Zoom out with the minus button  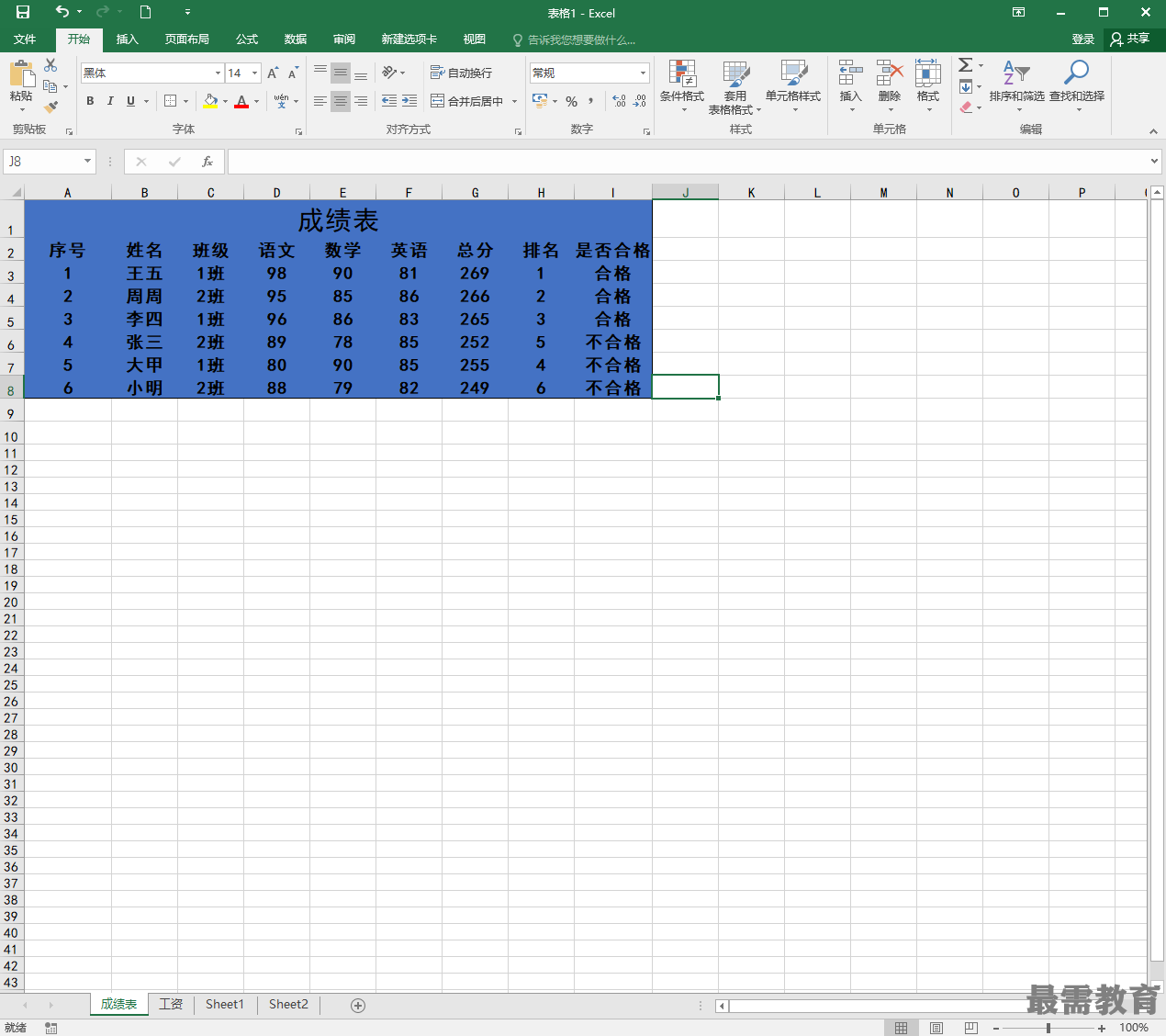tap(996, 1028)
